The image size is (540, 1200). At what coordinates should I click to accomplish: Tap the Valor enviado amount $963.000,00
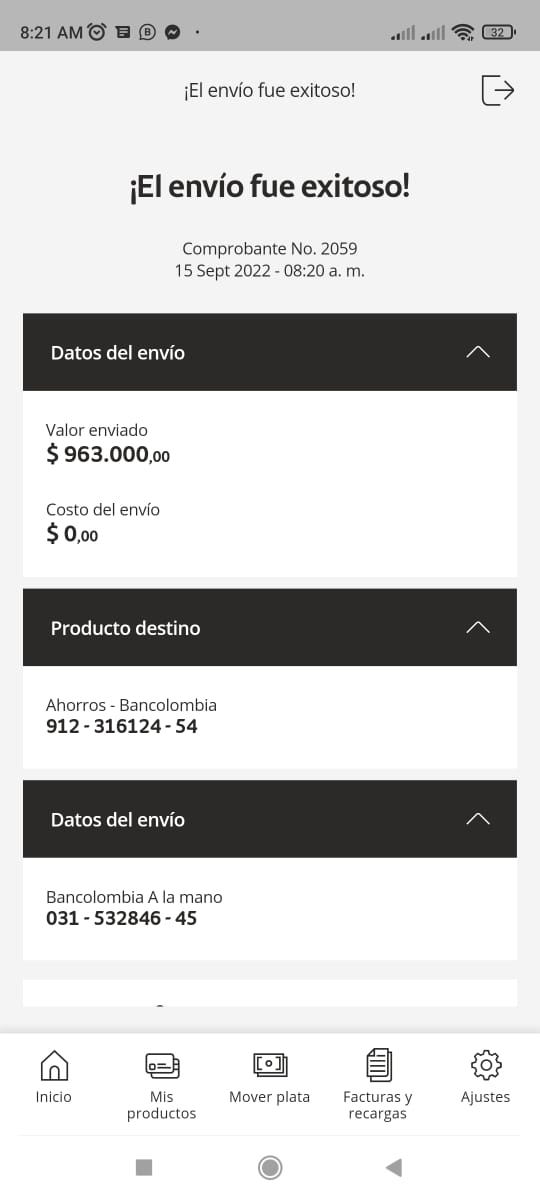108,455
